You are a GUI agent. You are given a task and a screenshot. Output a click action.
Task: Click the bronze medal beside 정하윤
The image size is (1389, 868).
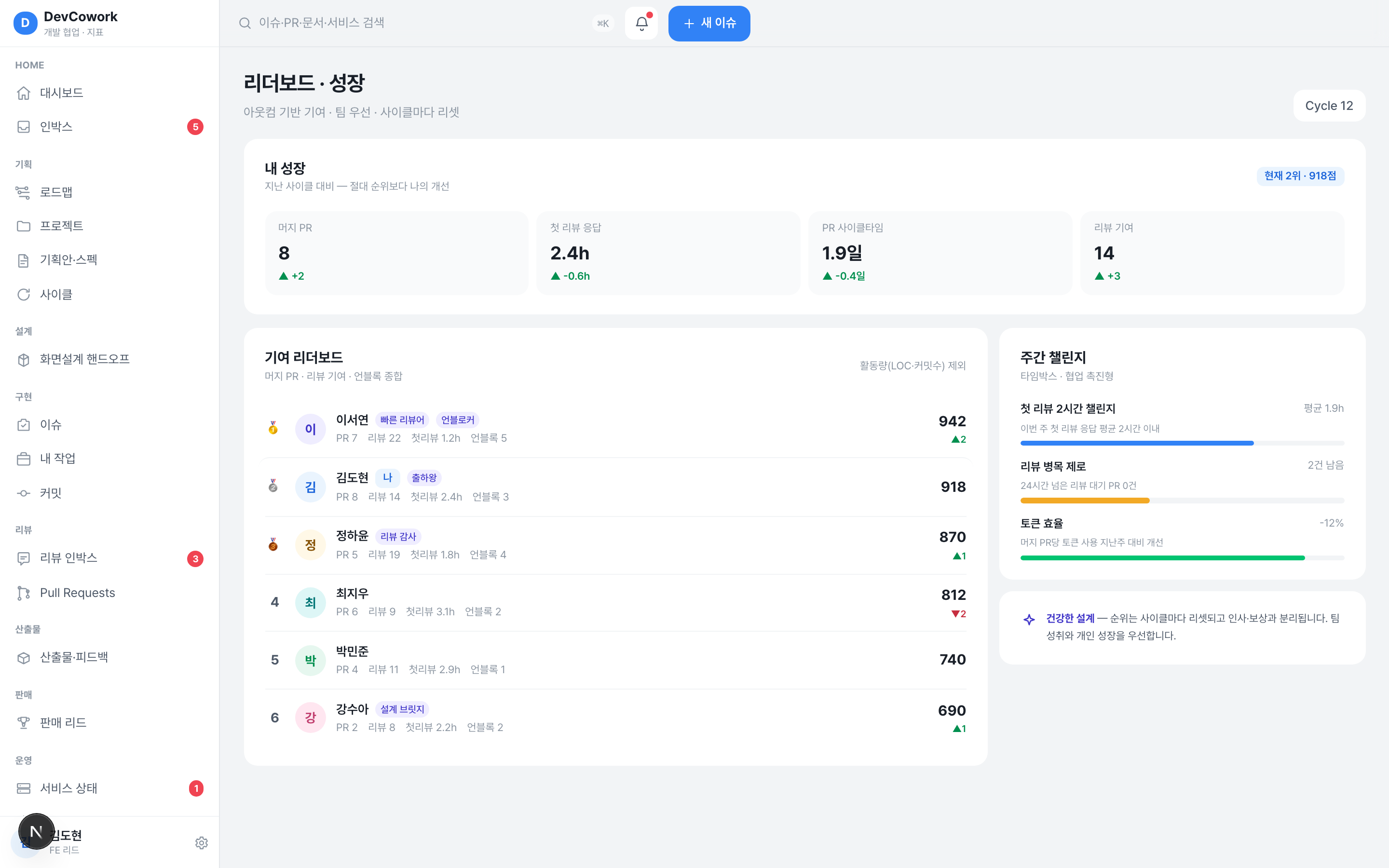[x=273, y=544]
